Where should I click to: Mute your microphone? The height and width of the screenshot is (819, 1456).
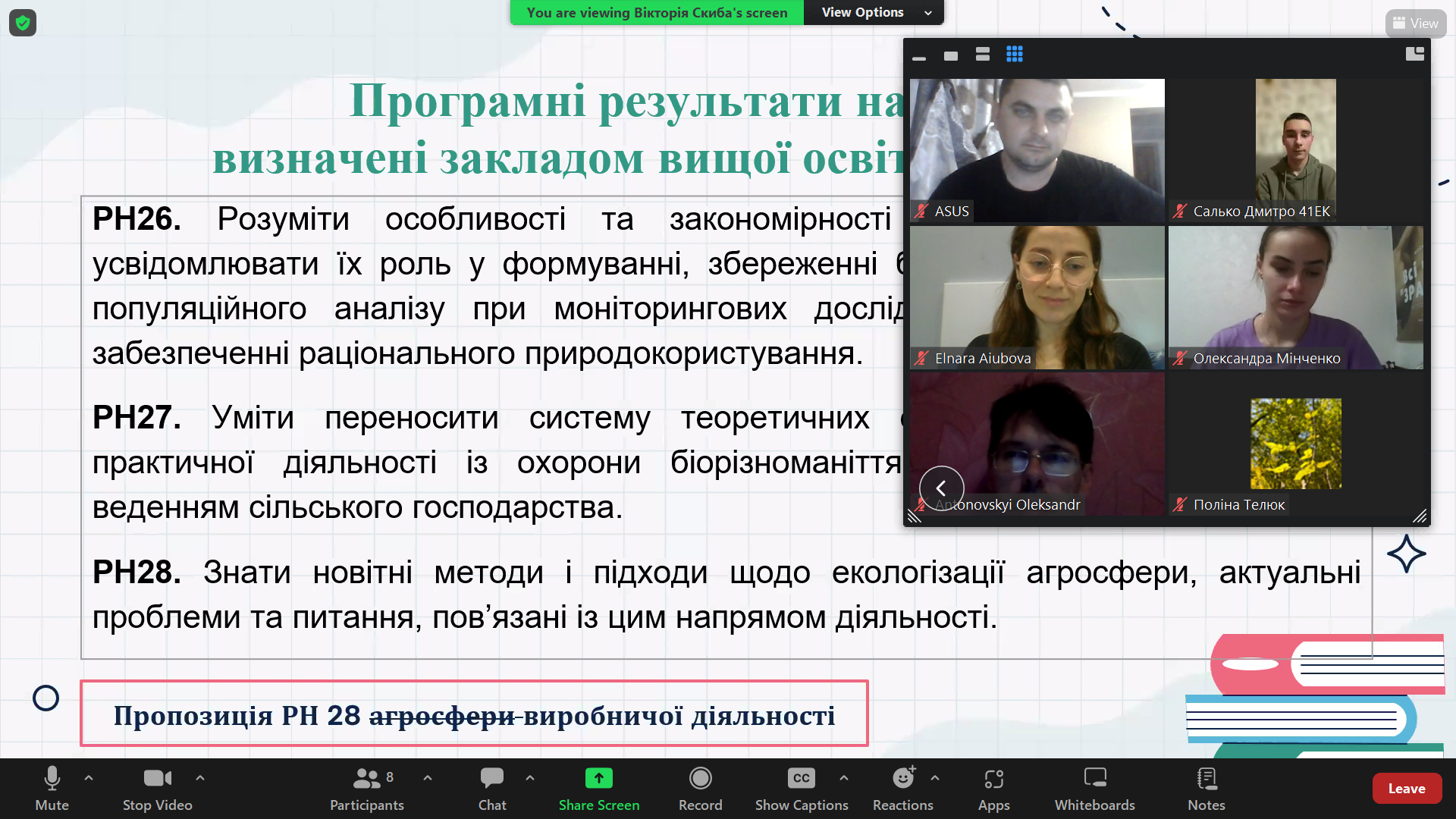52,789
